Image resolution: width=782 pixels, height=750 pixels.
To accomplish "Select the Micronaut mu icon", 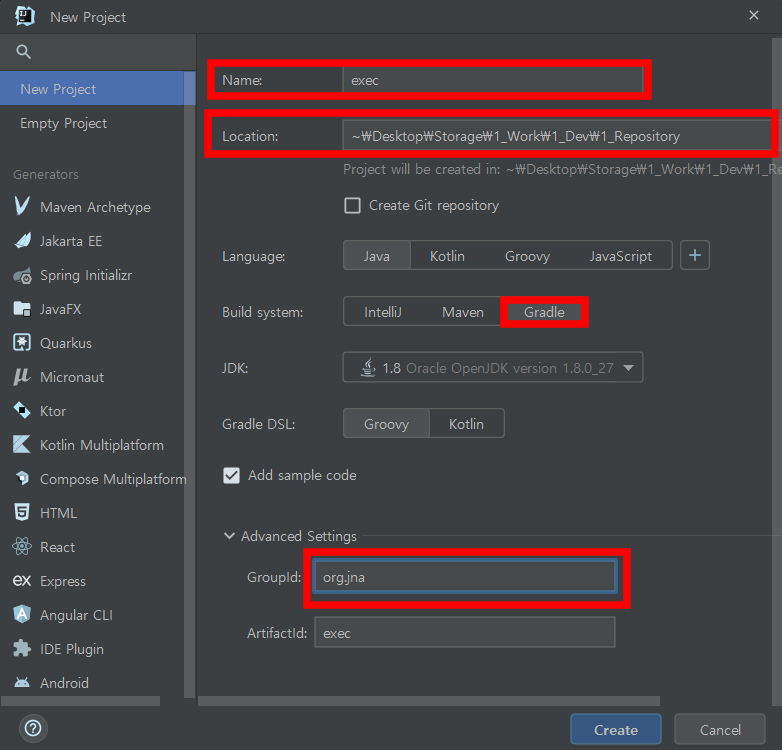I will pos(22,377).
